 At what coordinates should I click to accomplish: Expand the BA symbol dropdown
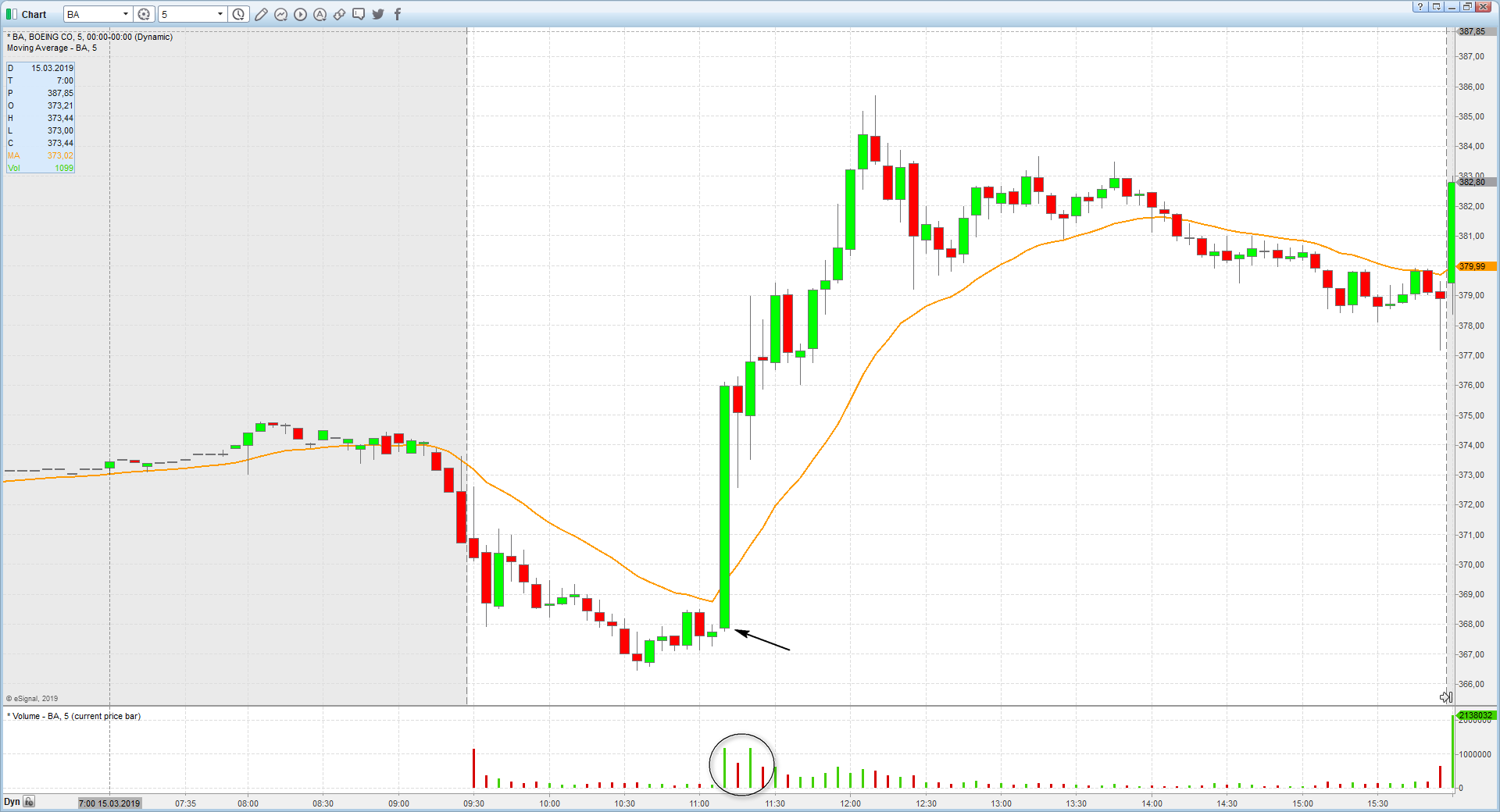(125, 14)
